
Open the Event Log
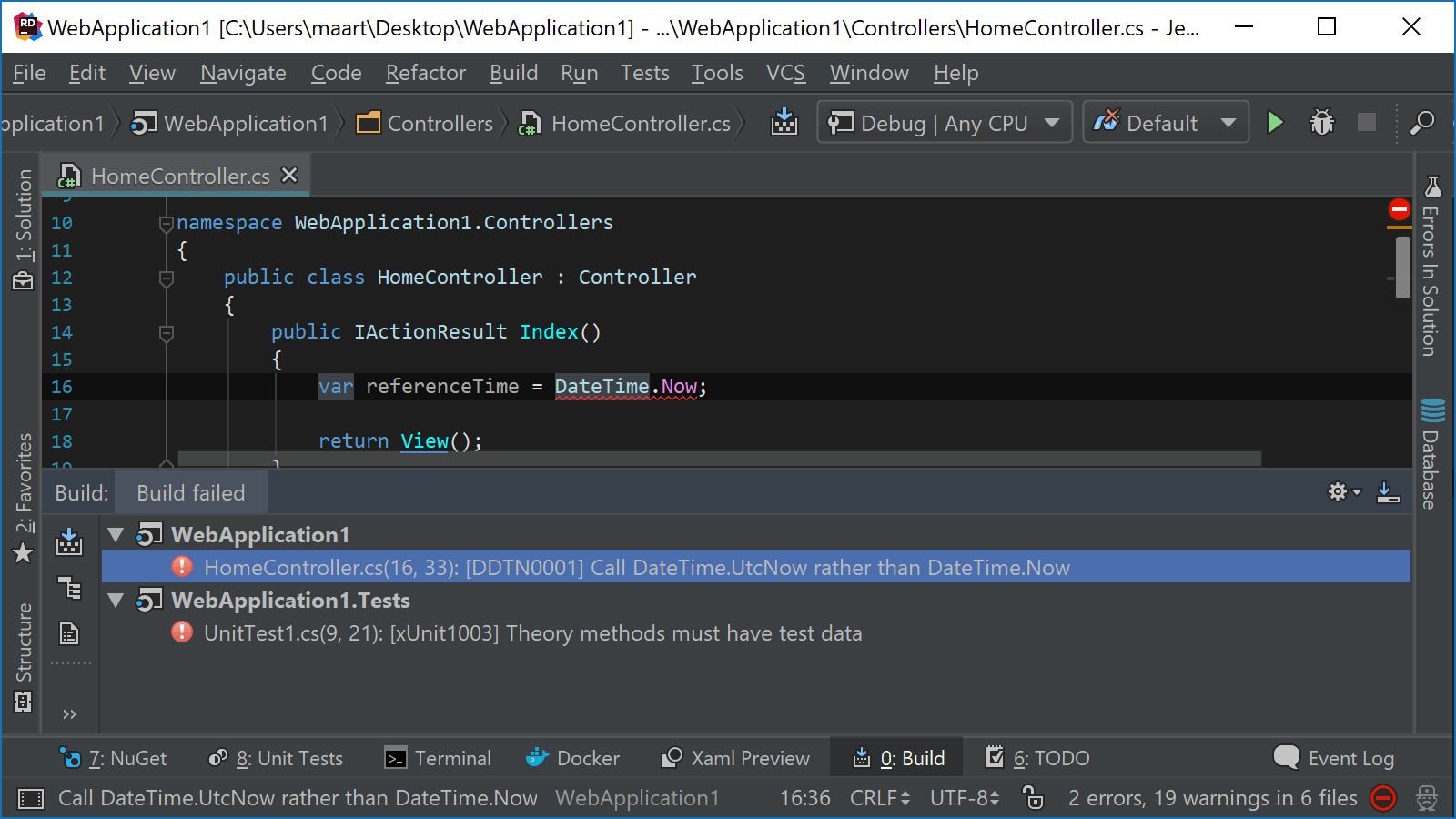click(1334, 757)
